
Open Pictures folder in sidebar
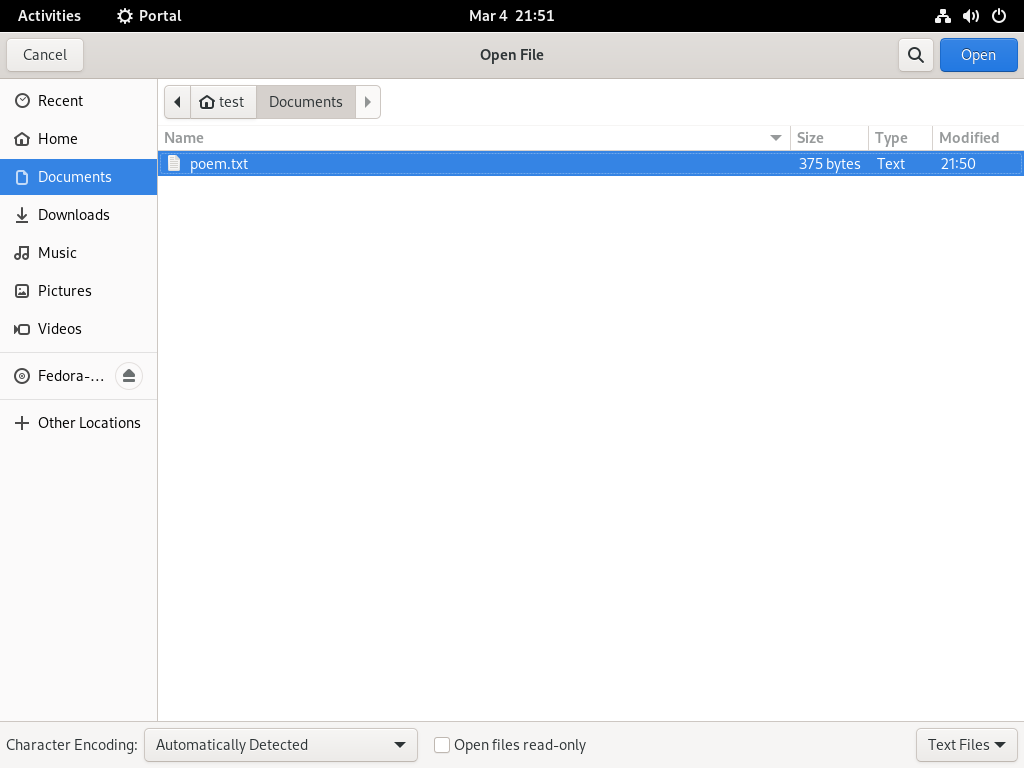point(78,291)
